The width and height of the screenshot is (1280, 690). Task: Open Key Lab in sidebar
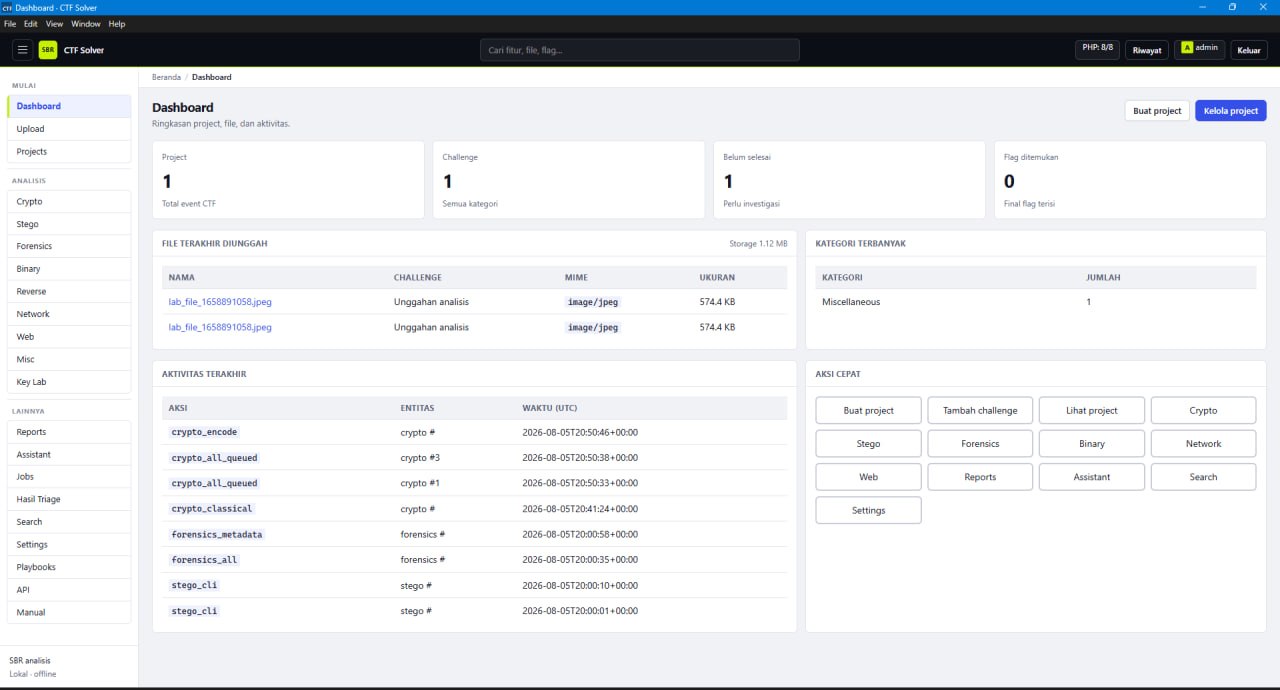click(x=69, y=382)
